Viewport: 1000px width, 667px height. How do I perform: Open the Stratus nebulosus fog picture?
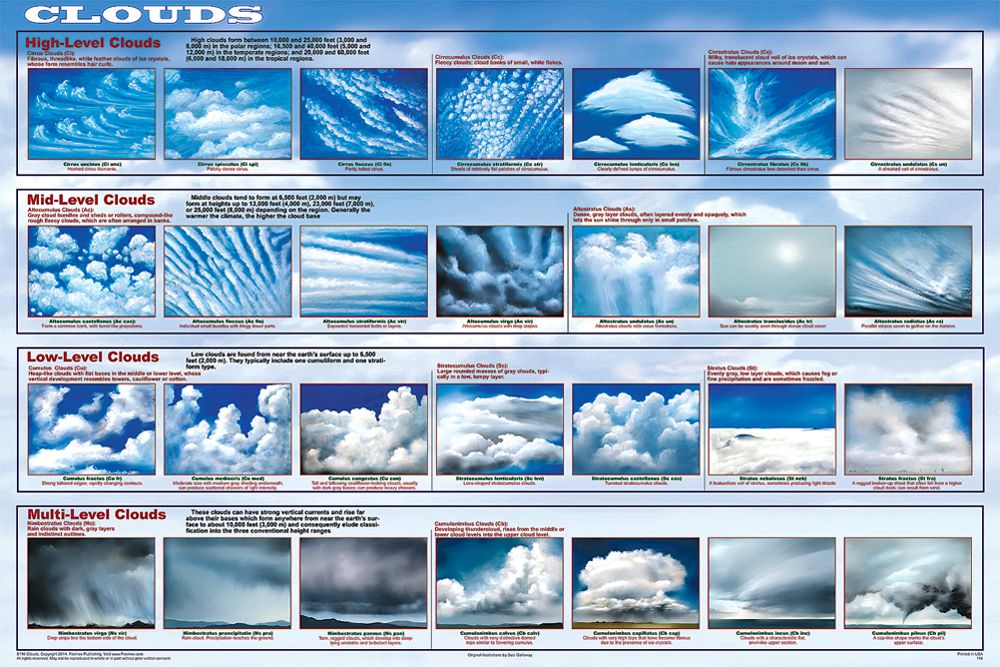pos(772,429)
